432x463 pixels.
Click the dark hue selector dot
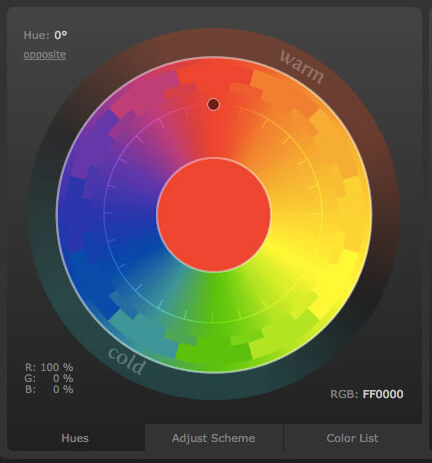[x=213, y=104]
